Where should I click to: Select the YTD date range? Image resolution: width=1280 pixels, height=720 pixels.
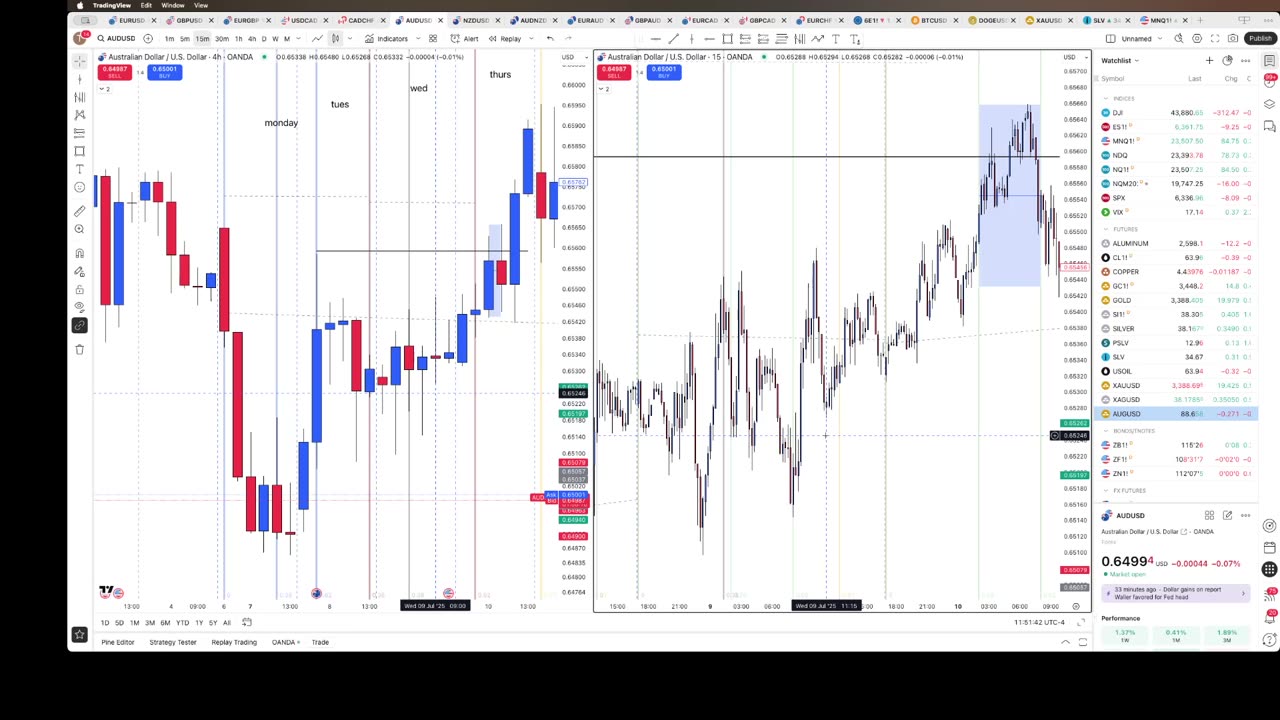coord(182,623)
